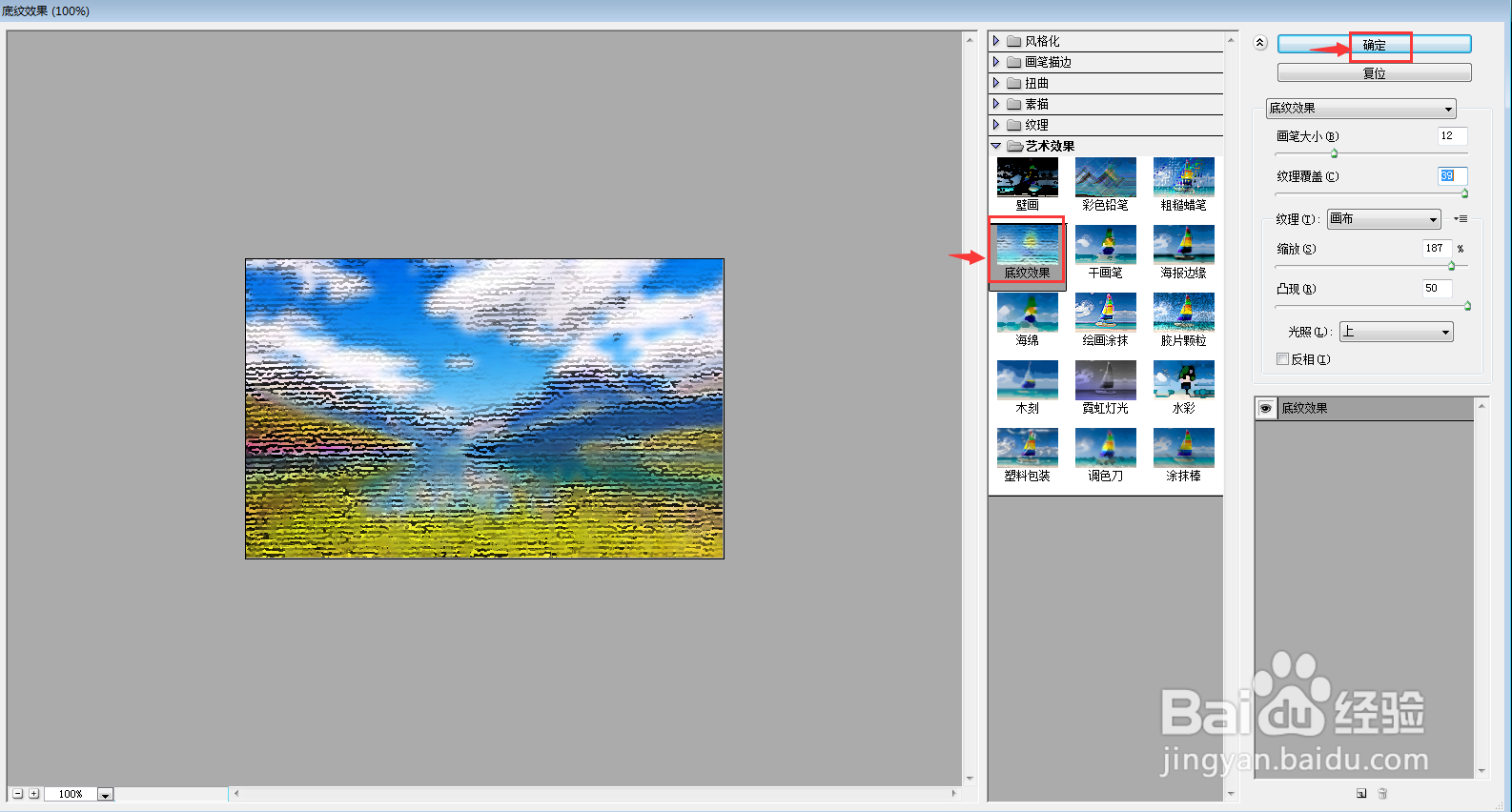Expand the 画笔描边 folder
The height and width of the screenshot is (812, 1512).
[996, 62]
